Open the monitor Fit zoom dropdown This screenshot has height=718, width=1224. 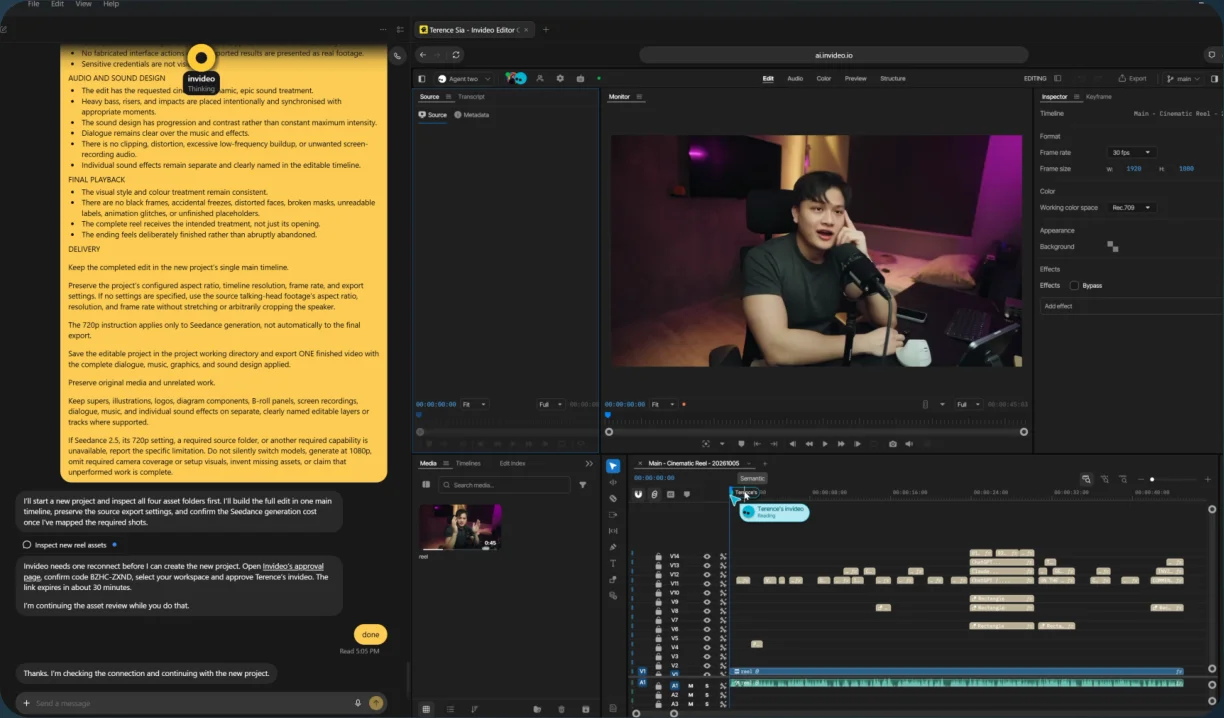(662, 404)
